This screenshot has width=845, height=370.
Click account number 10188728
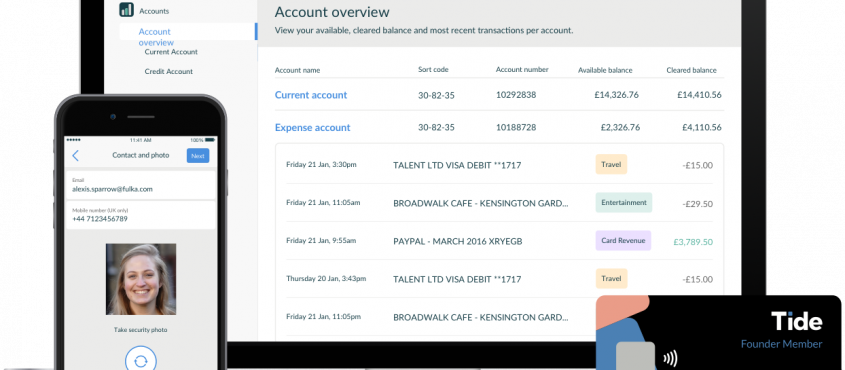pyautogui.click(x=516, y=128)
